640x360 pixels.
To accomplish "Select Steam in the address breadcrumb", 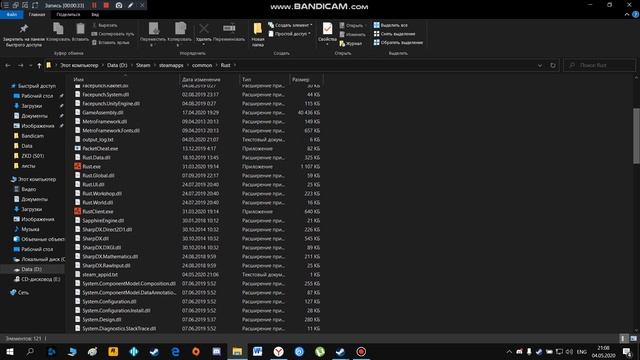I will [x=143, y=65].
